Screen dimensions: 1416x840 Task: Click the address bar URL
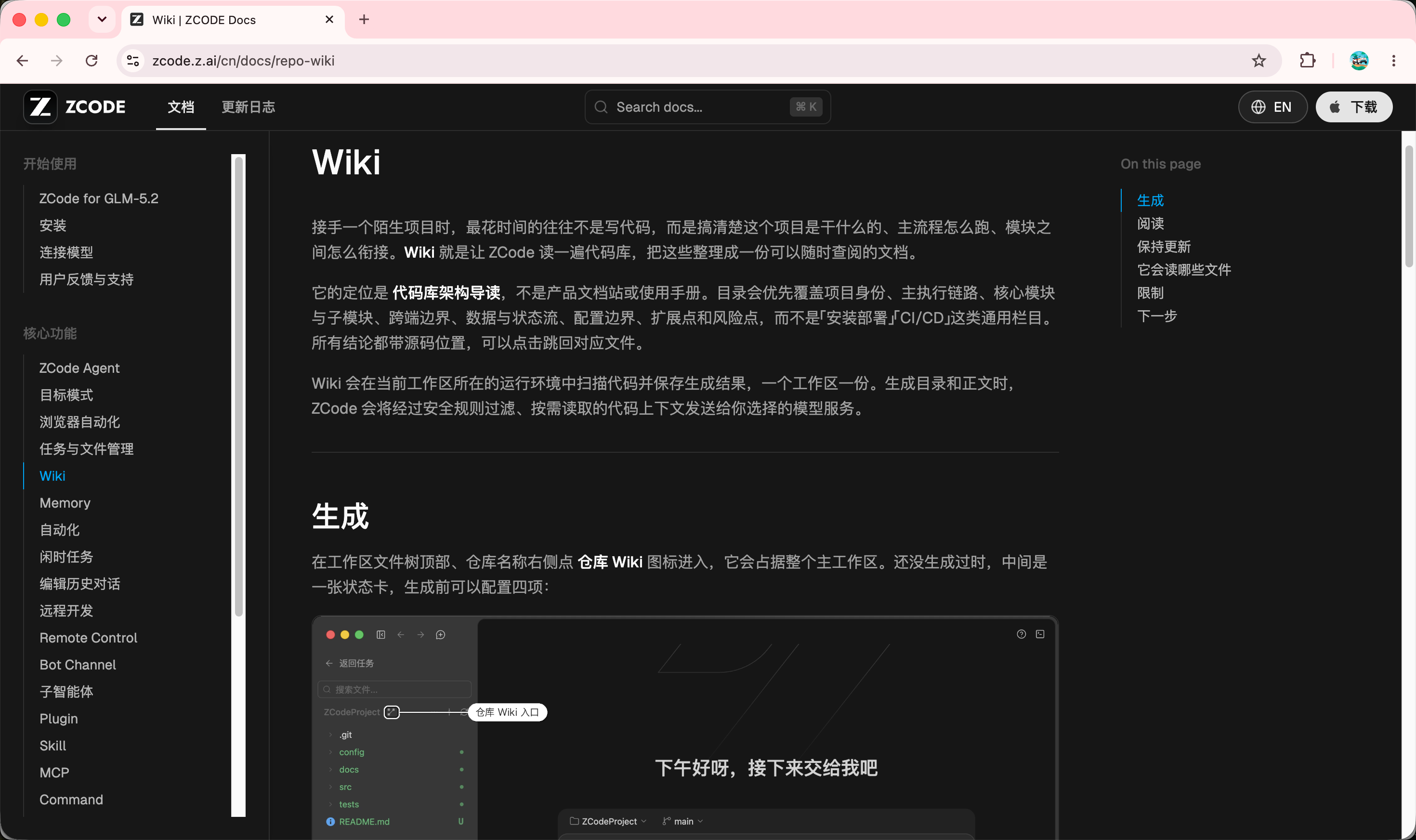coord(243,61)
